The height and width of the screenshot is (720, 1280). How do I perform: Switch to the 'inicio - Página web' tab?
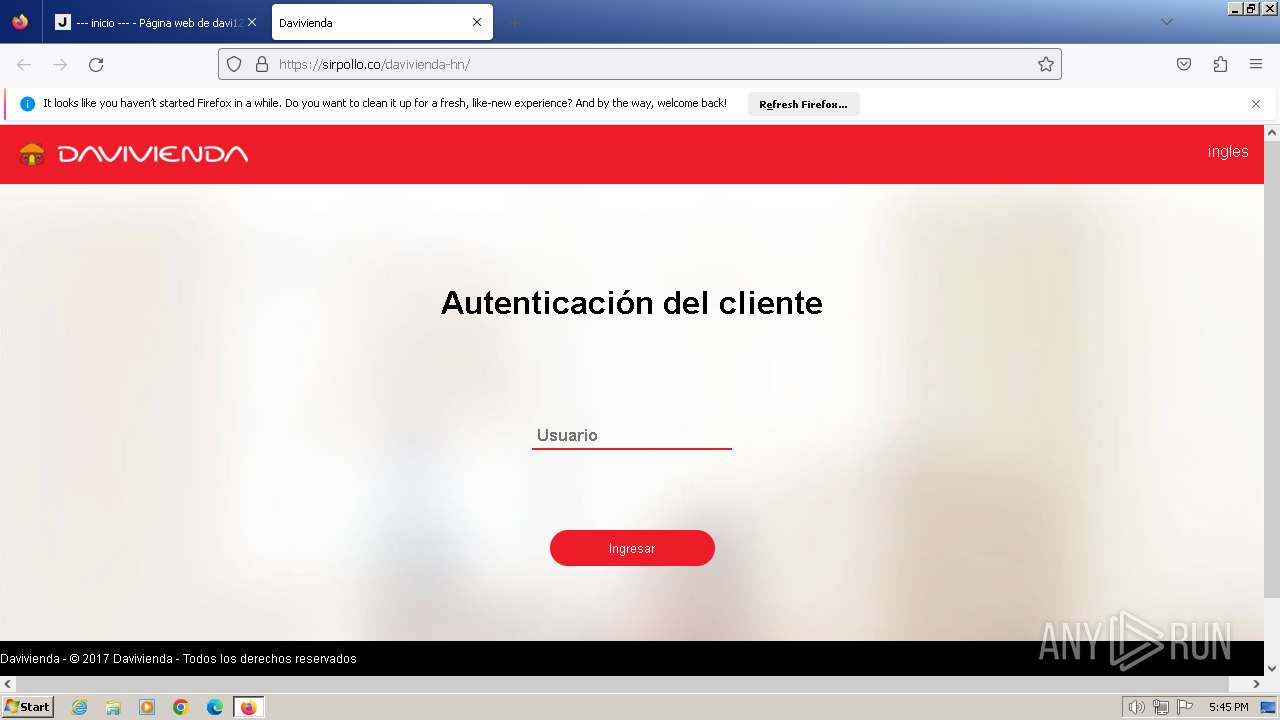157,22
